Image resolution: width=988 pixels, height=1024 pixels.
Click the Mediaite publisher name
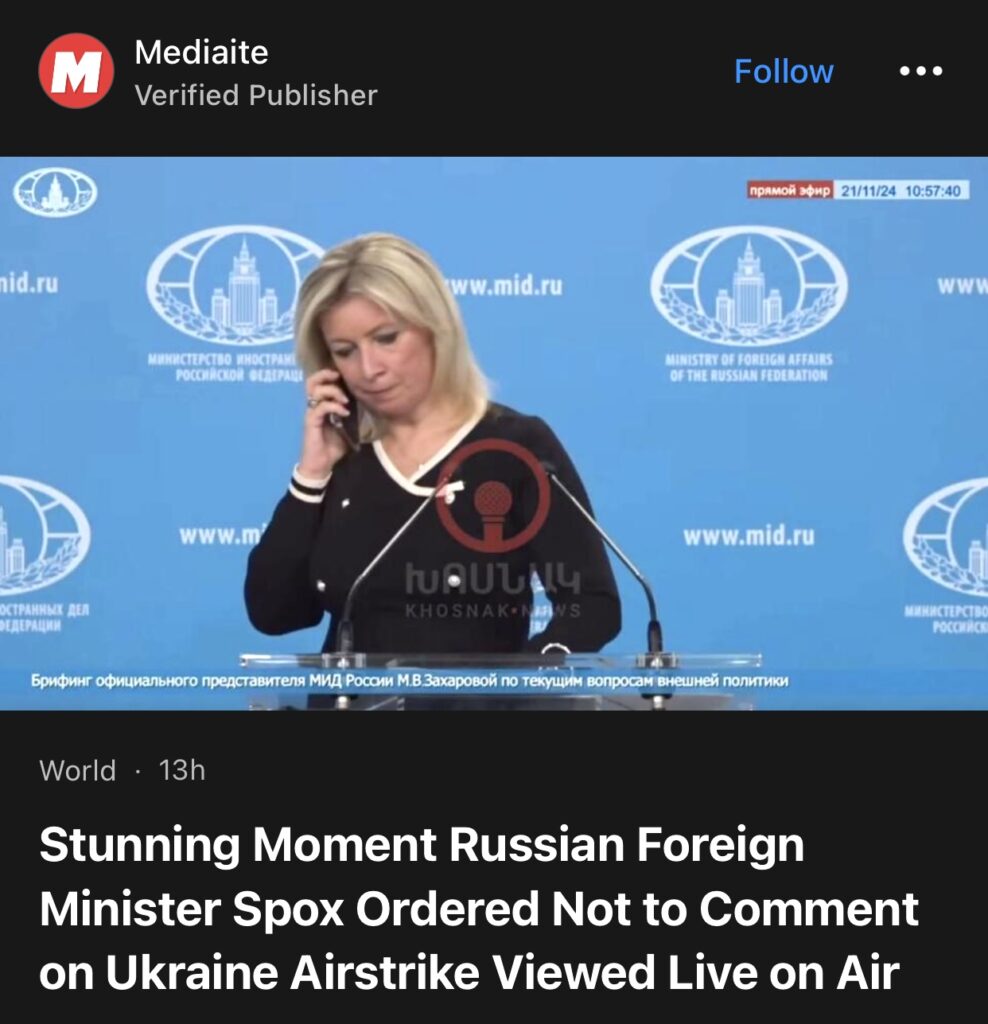point(201,52)
